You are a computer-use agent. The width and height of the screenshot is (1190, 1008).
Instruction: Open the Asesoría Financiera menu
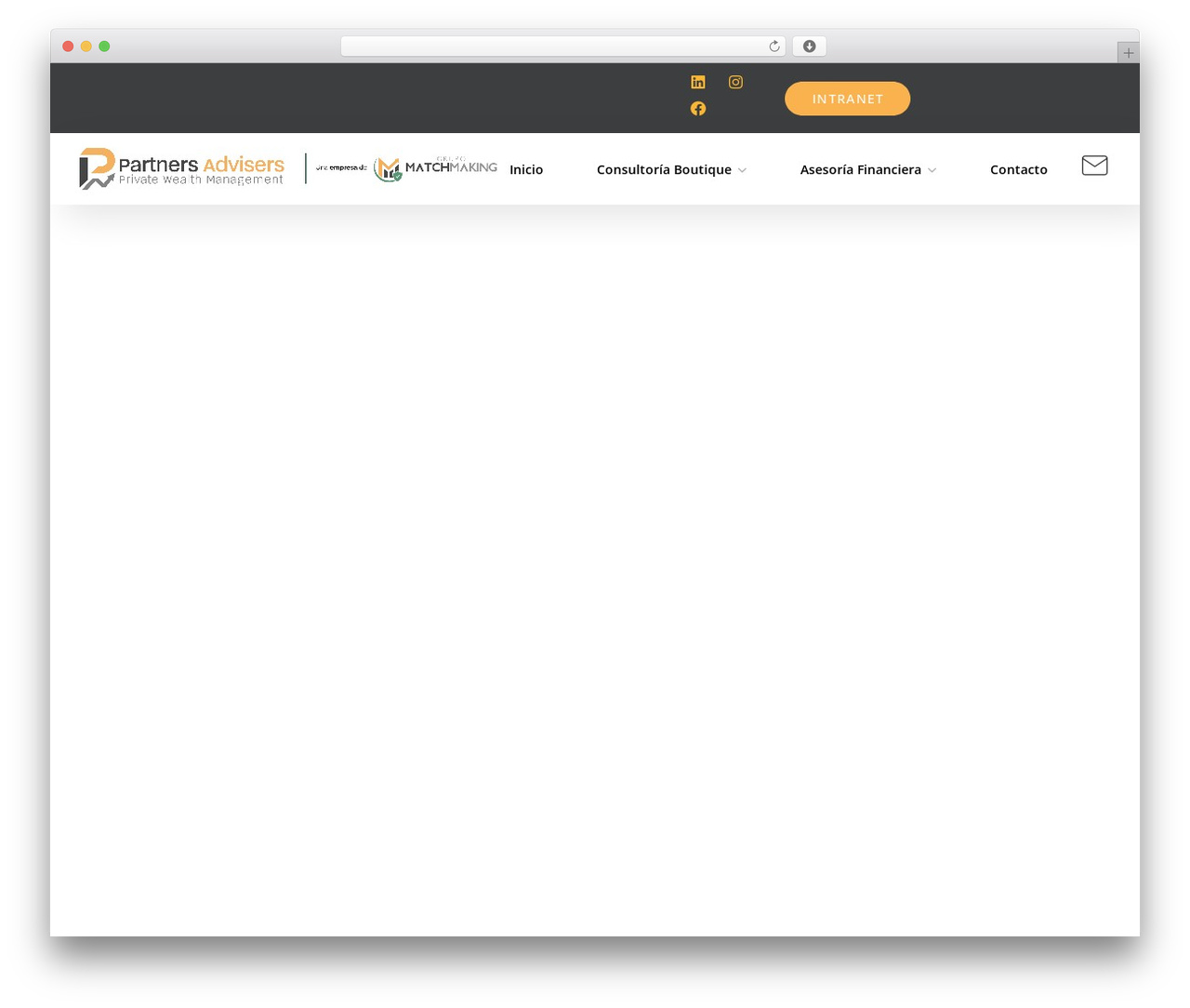tap(861, 169)
